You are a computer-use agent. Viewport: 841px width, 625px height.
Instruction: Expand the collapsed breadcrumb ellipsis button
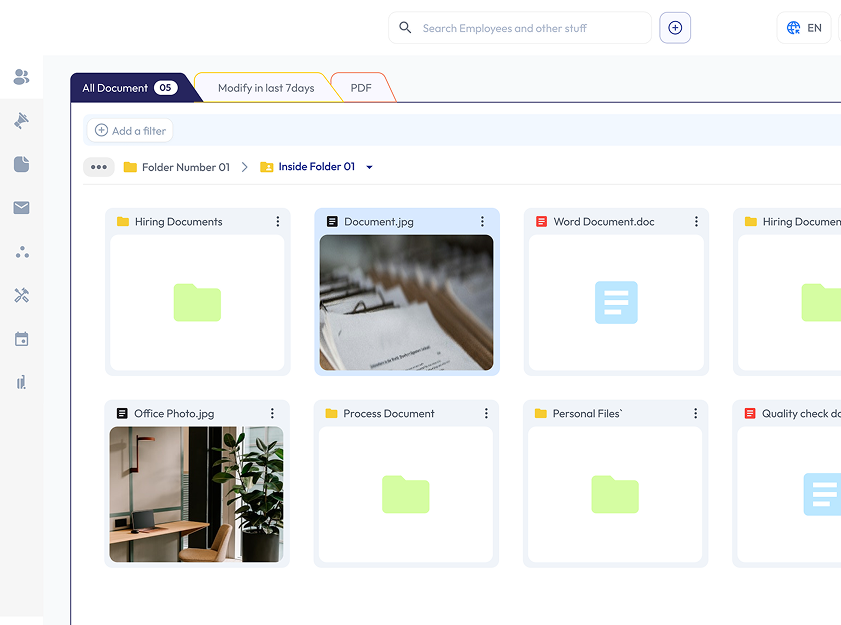[x=99, y=167]
